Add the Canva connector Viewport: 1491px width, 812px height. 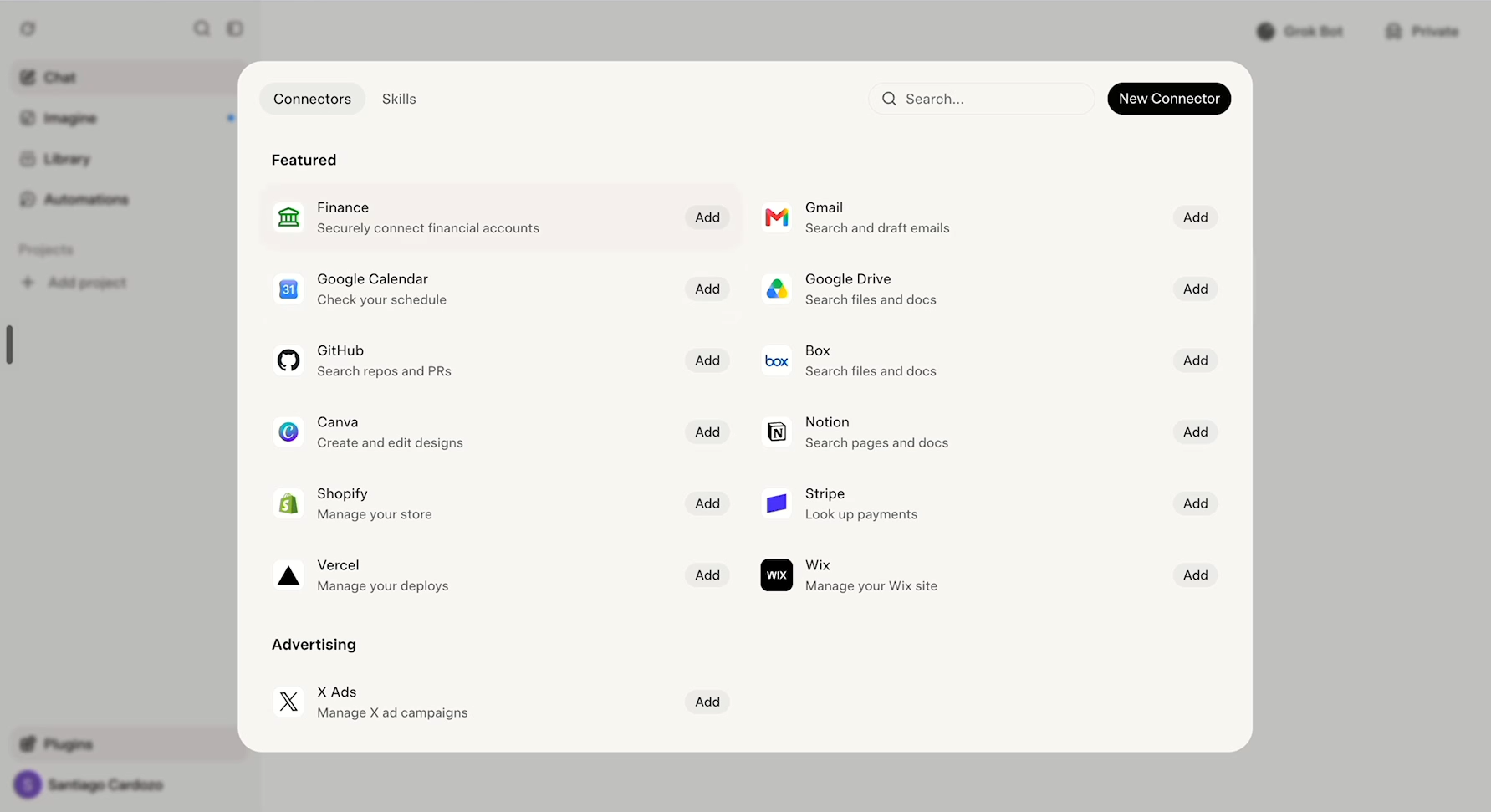(707, 432)
